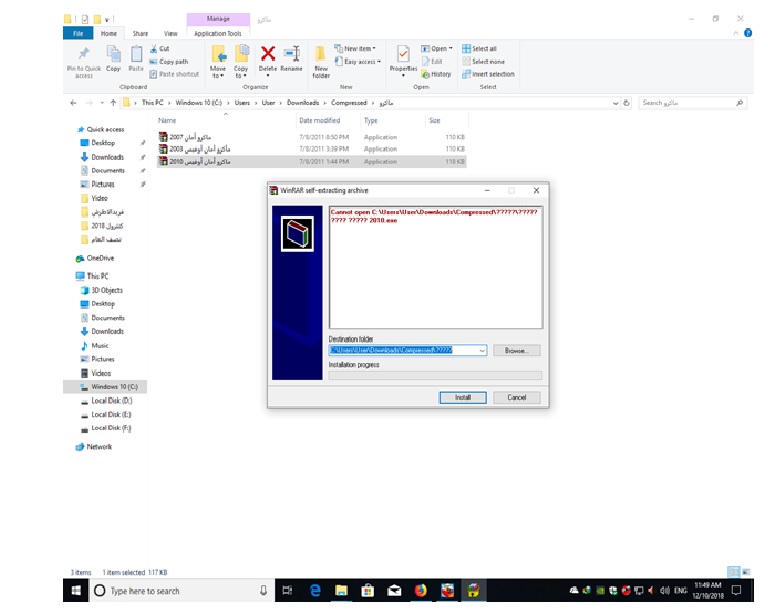Viewport: 768px width, 614px height.
Task: Click the Microsoft Edge taskbar icon
Action: 313,591
